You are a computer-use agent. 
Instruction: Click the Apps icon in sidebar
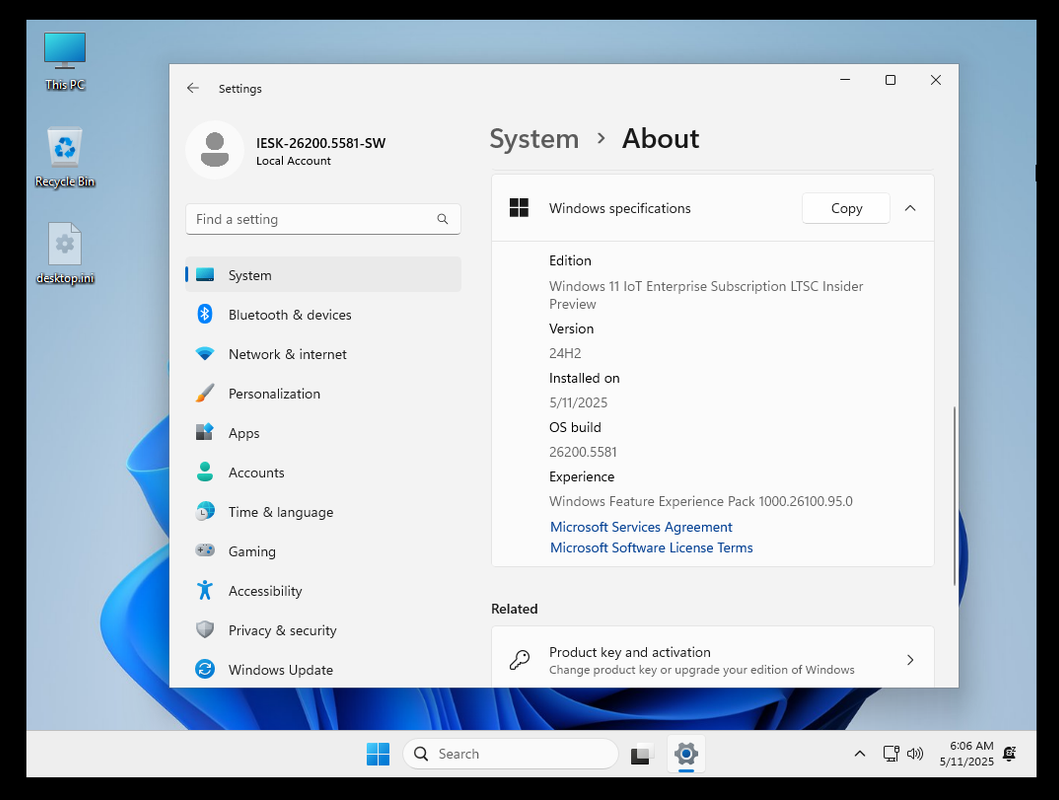205,432
